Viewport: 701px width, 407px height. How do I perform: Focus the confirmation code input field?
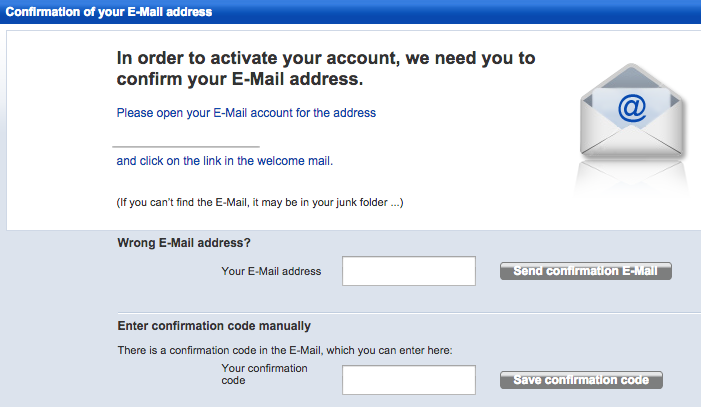409,380
